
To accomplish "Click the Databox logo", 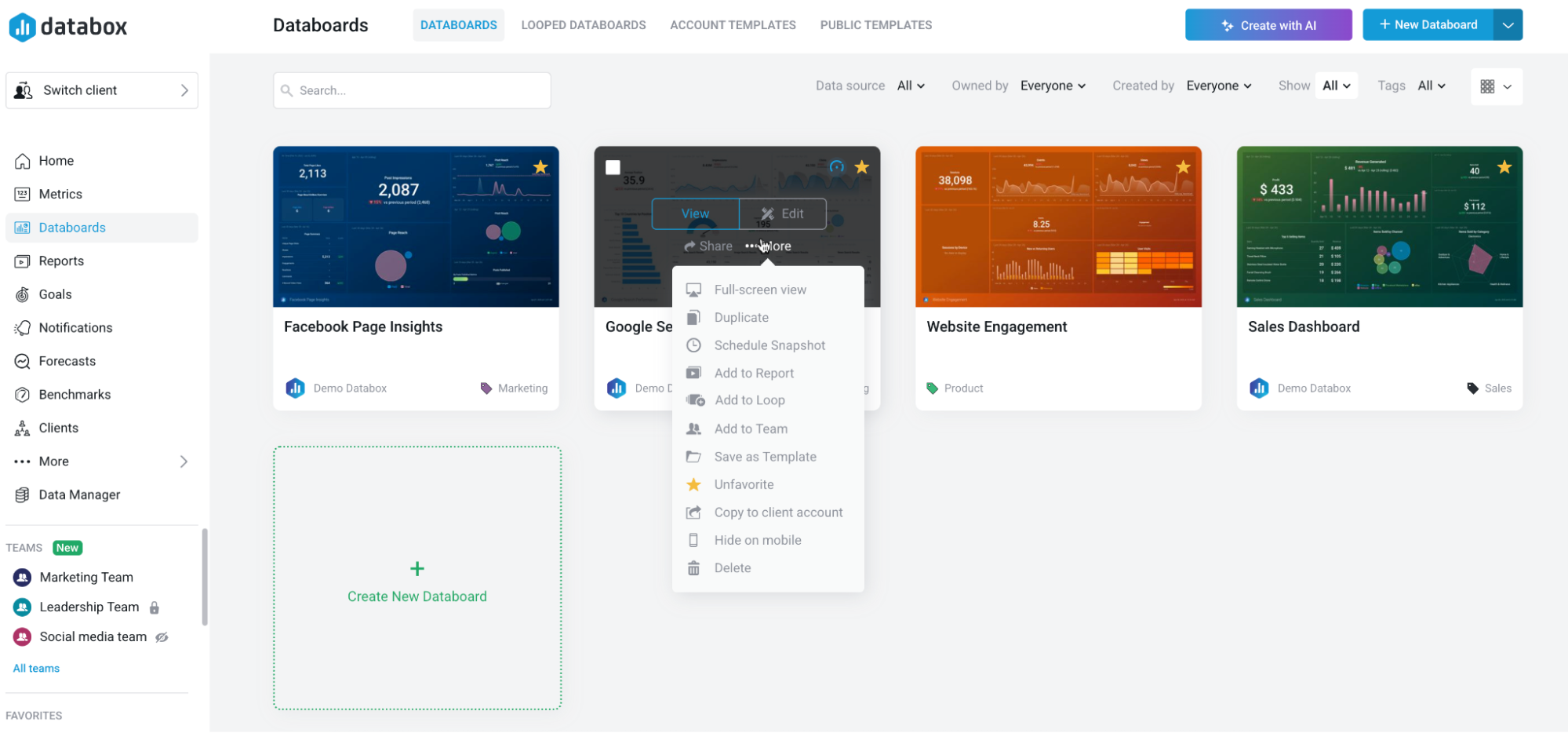I will point(68,26).
